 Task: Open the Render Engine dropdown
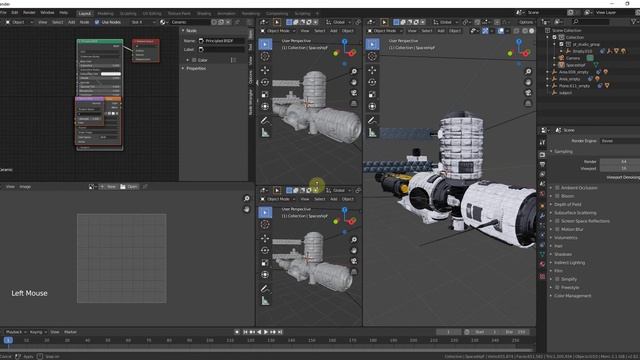point(620,141)
